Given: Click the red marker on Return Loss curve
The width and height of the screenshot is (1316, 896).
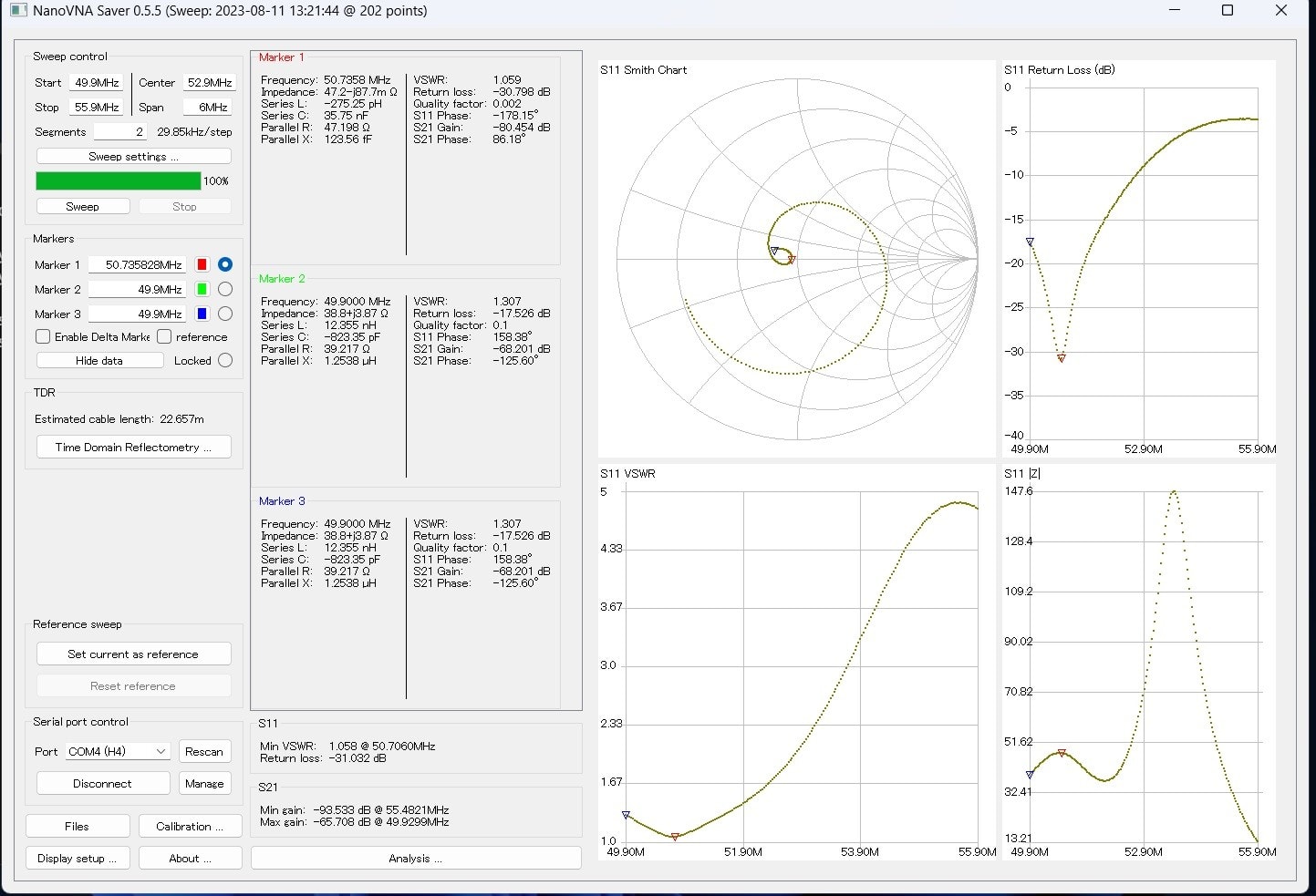Looking at the screenshot, I should 1061,358.
